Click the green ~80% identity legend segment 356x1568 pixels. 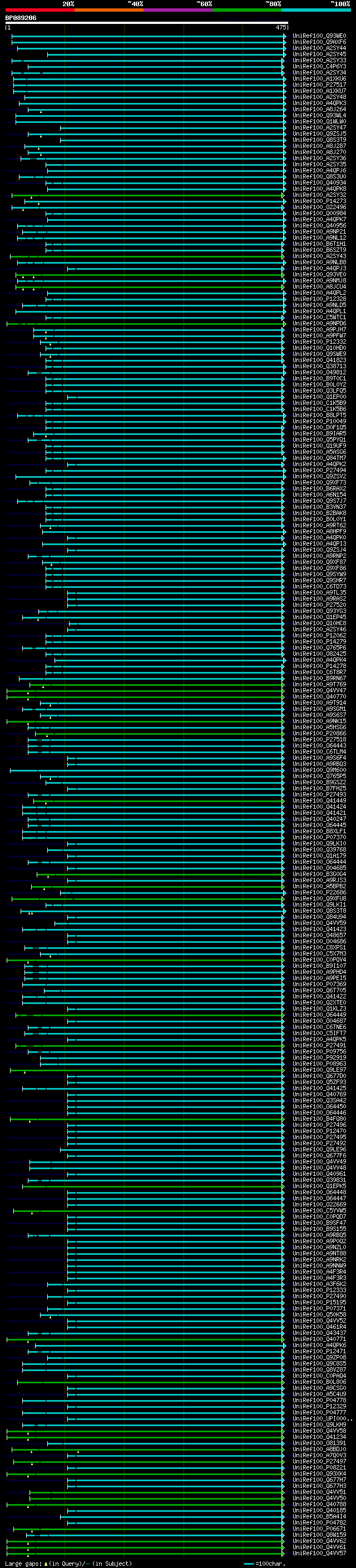click(247, 10)
